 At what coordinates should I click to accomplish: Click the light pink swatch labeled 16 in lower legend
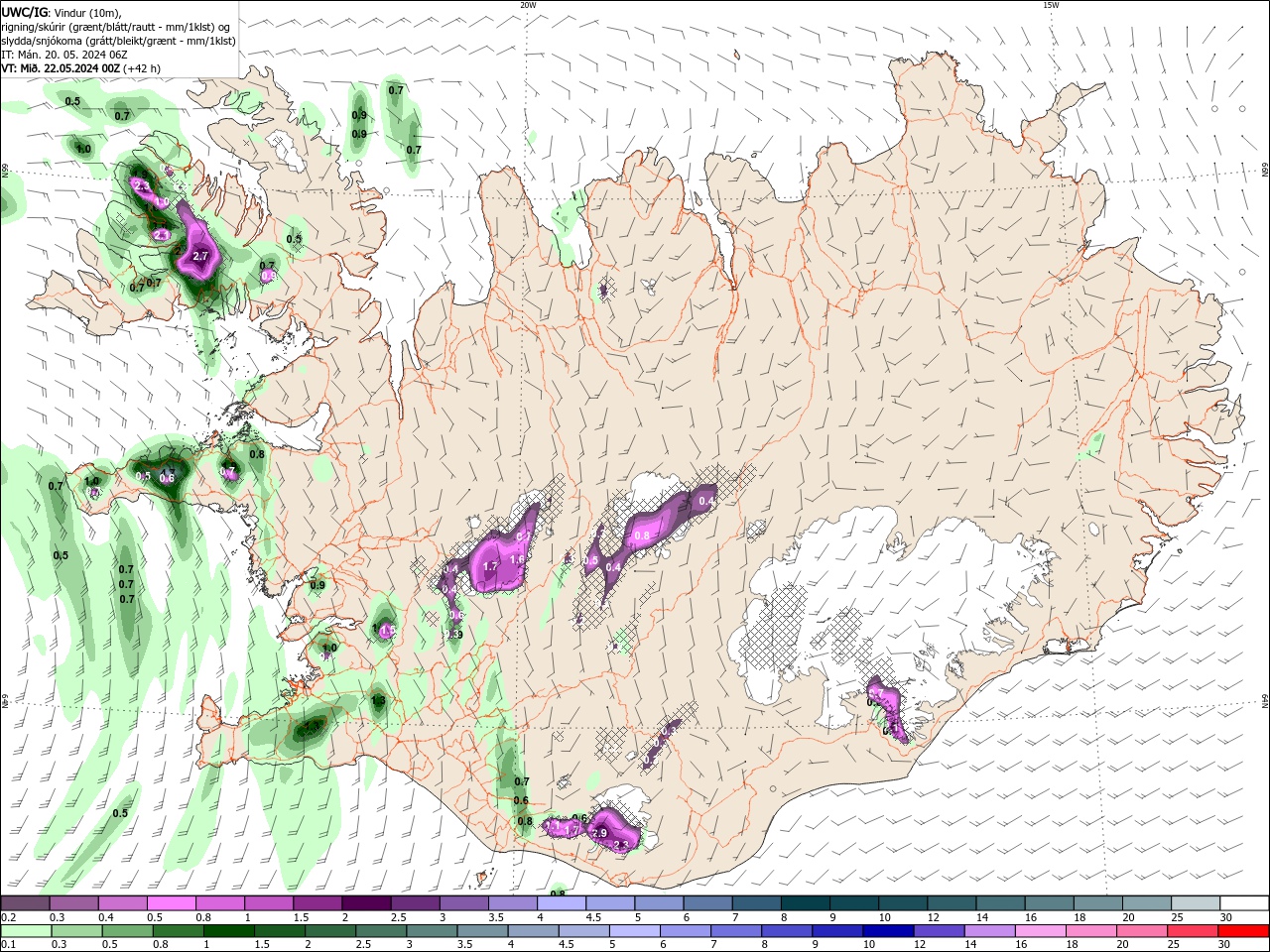pos(1040,931)
